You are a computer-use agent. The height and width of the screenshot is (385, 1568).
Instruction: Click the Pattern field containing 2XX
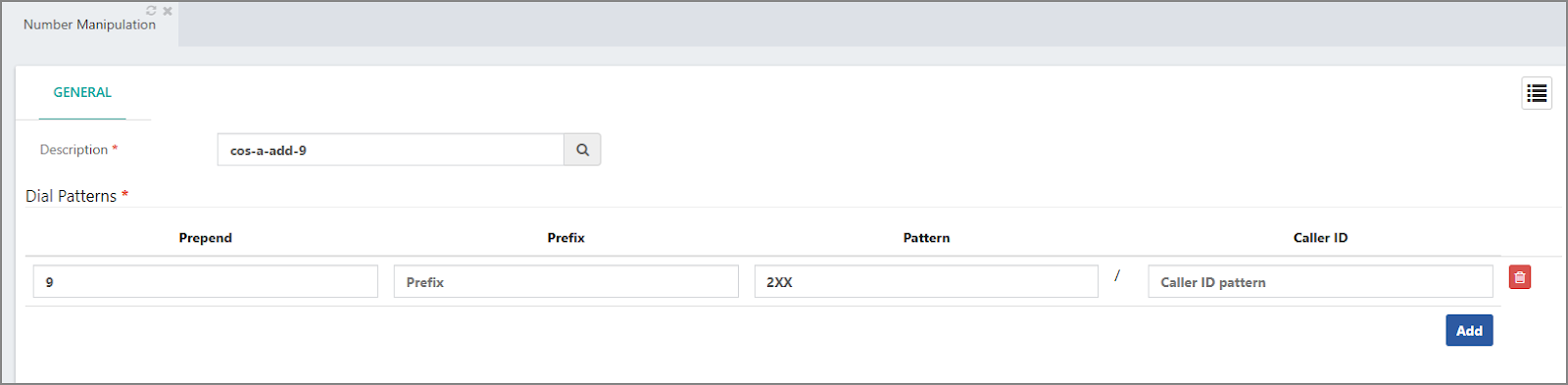[926, 281]
